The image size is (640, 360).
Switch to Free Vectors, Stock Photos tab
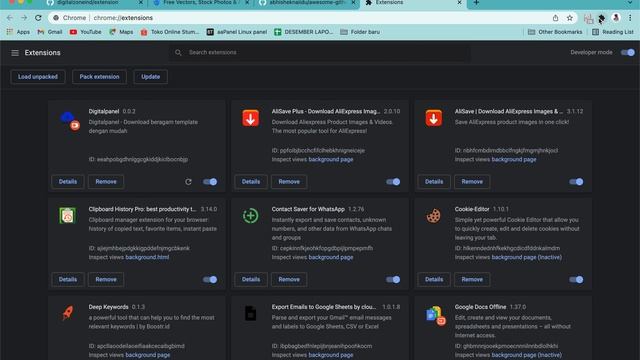(x=201, y=3)
